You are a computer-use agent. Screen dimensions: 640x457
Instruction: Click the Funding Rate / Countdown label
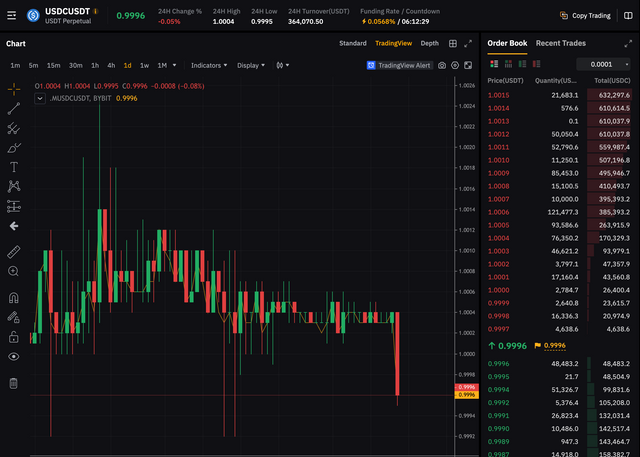tap(400, 11)
